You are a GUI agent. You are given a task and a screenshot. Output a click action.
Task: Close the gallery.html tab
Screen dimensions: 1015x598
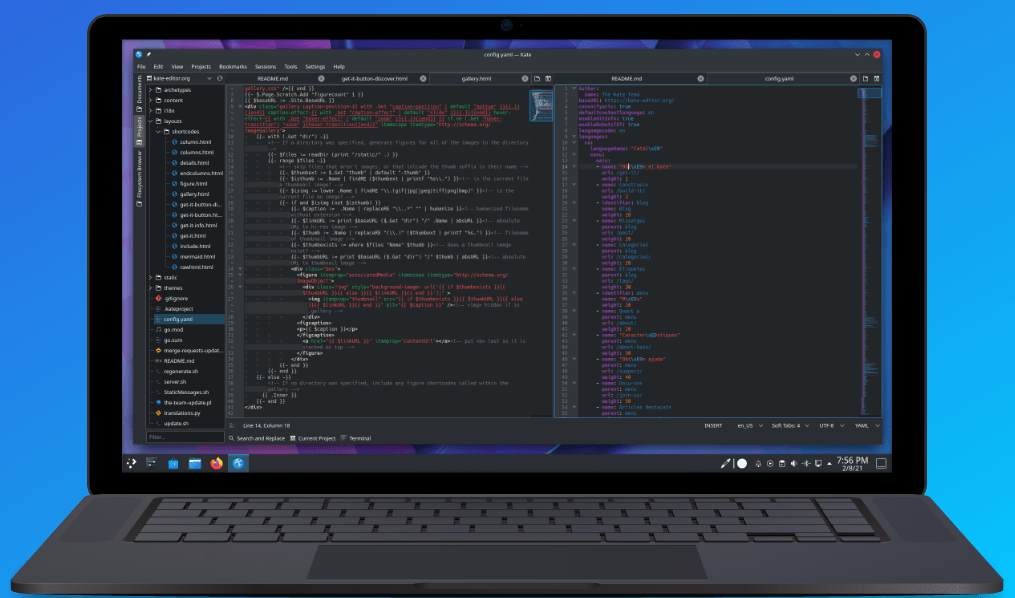pos(525,78)
